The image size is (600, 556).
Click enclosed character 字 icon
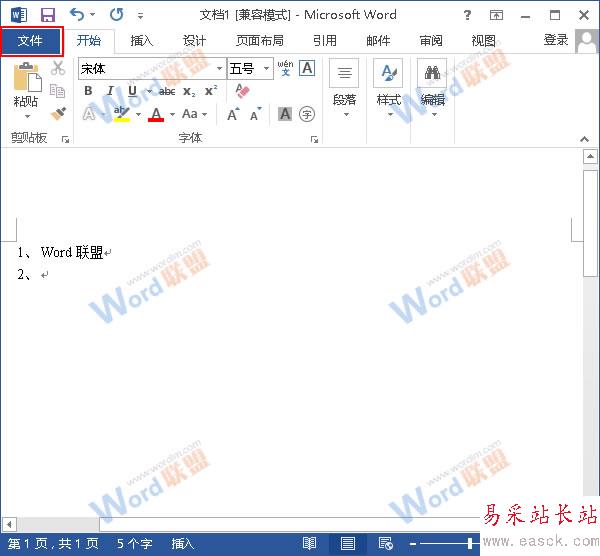[307, 114]
